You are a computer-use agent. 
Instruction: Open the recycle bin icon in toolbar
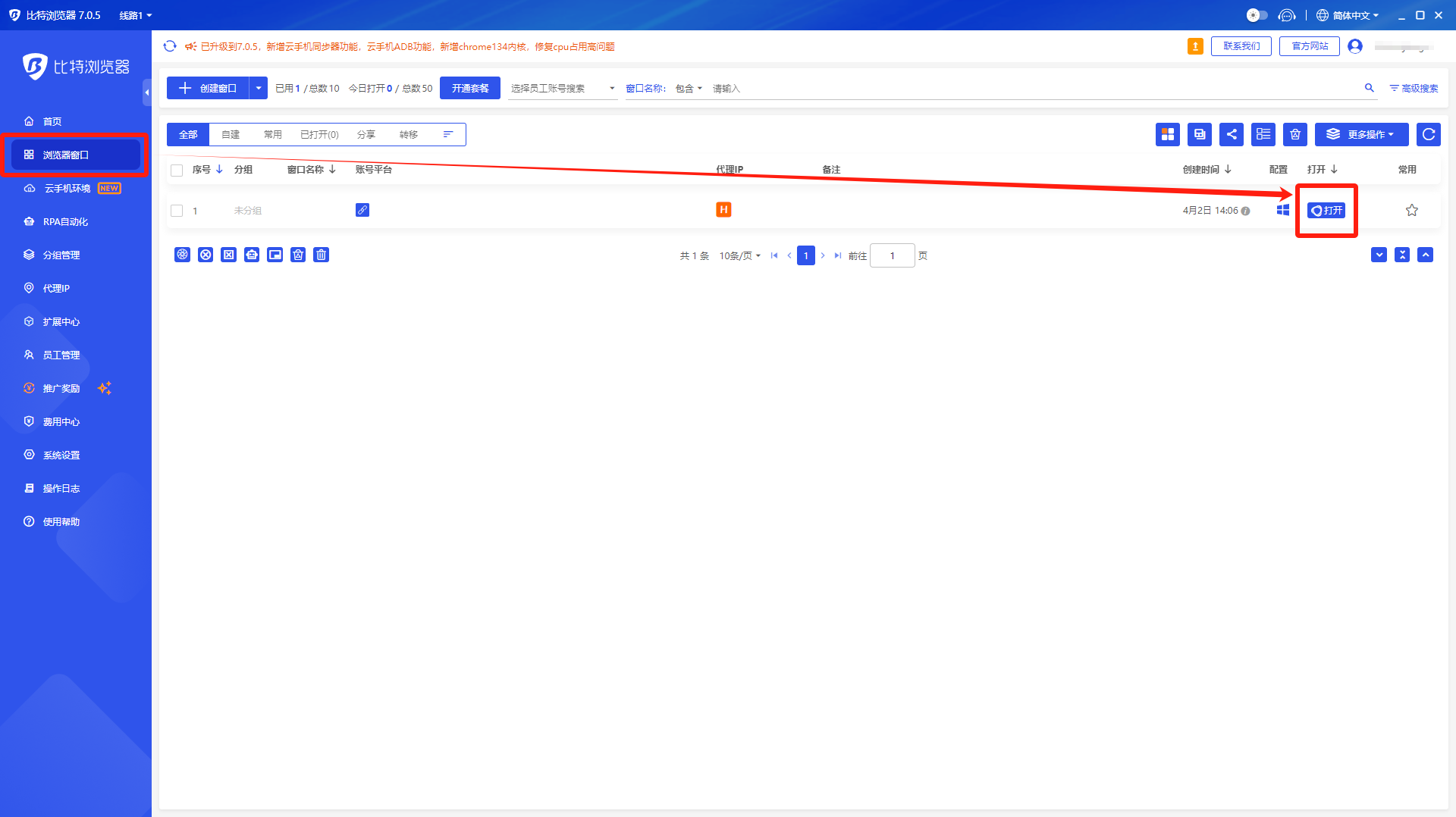click(x=1294, y=134)
